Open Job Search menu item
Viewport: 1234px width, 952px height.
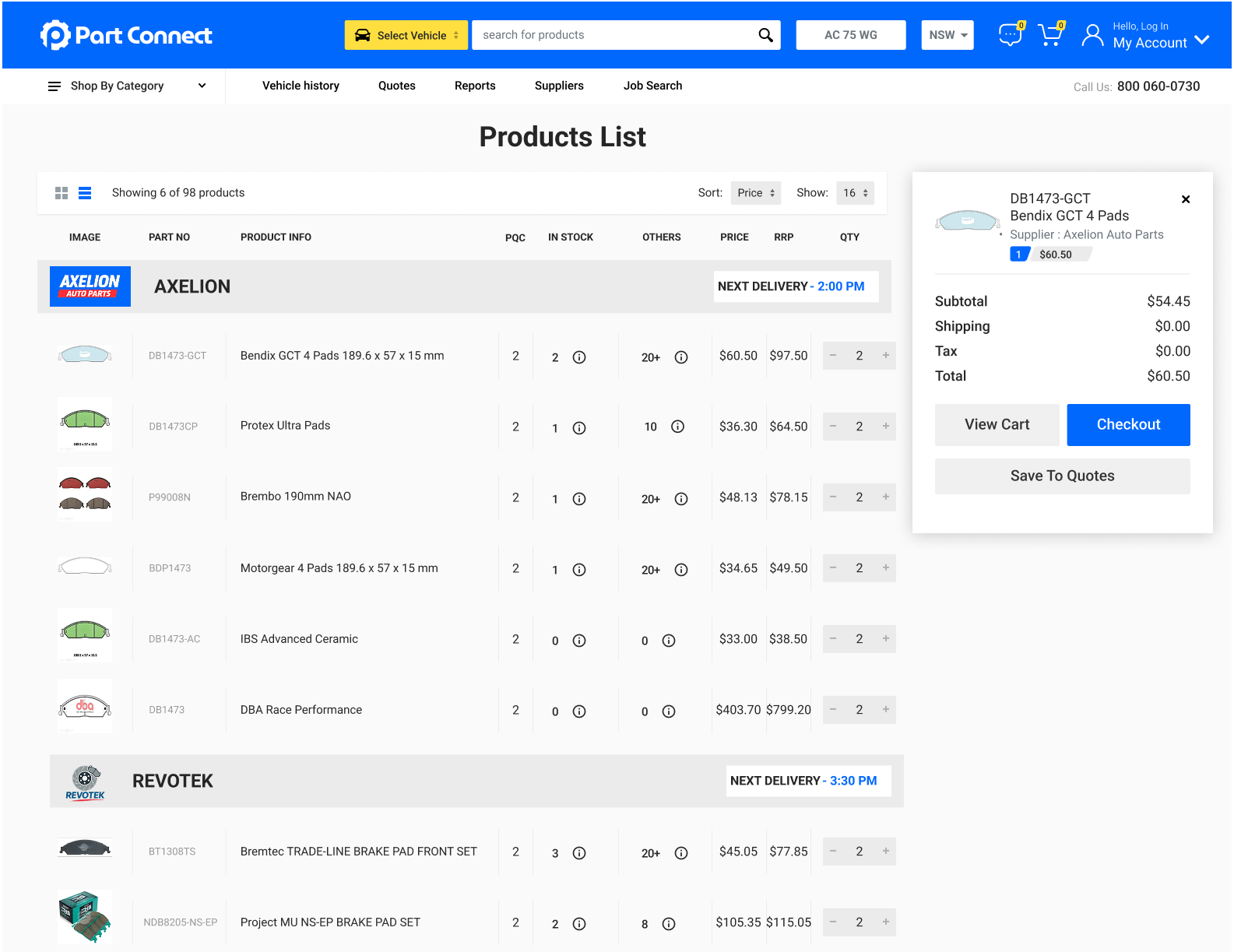point(652,86)
